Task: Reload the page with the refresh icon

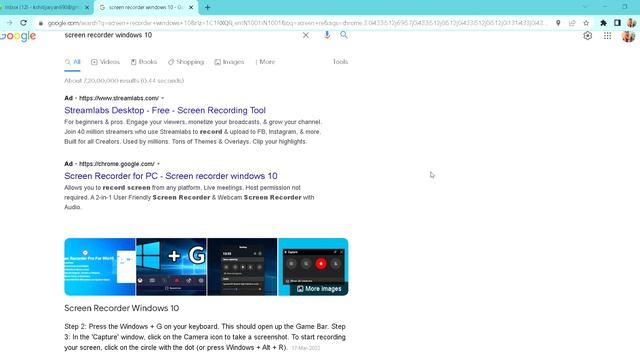Action: (24, 23)
